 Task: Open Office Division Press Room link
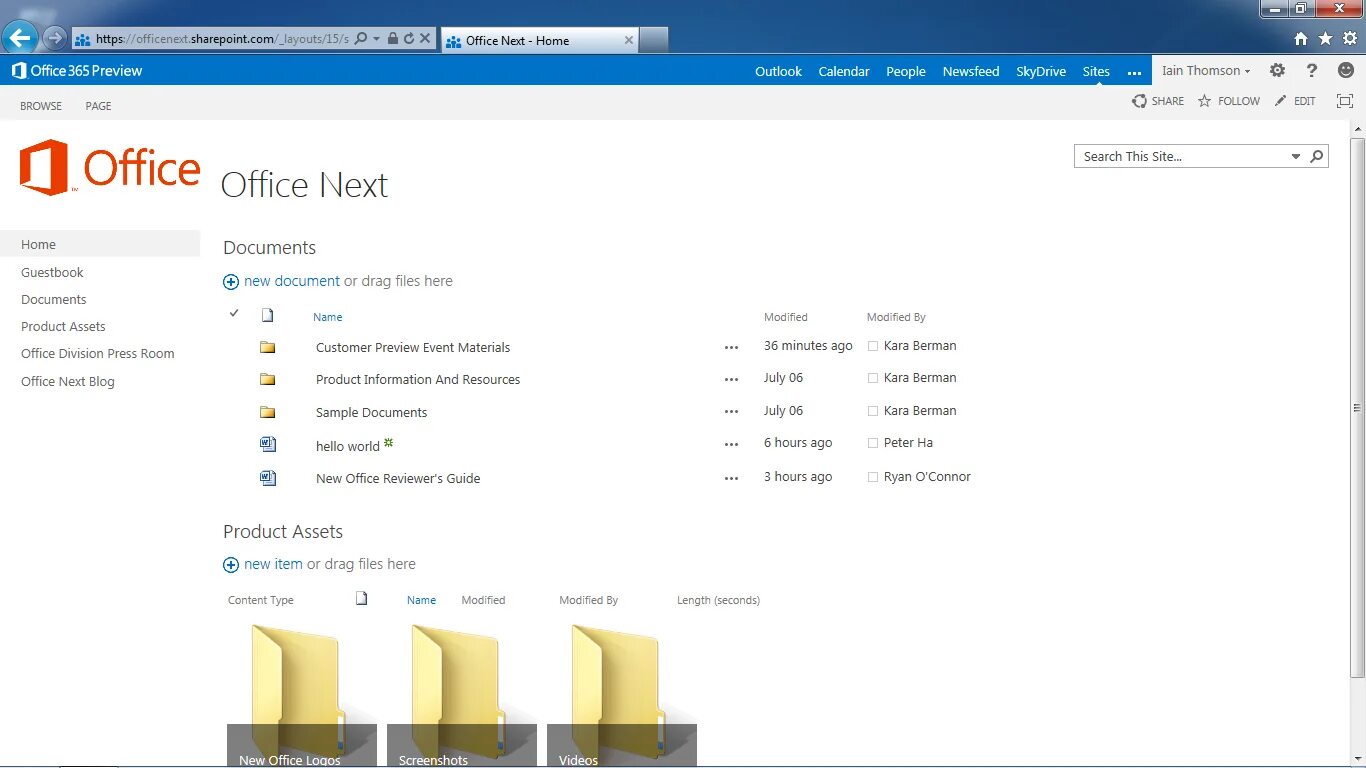[98, 353]
